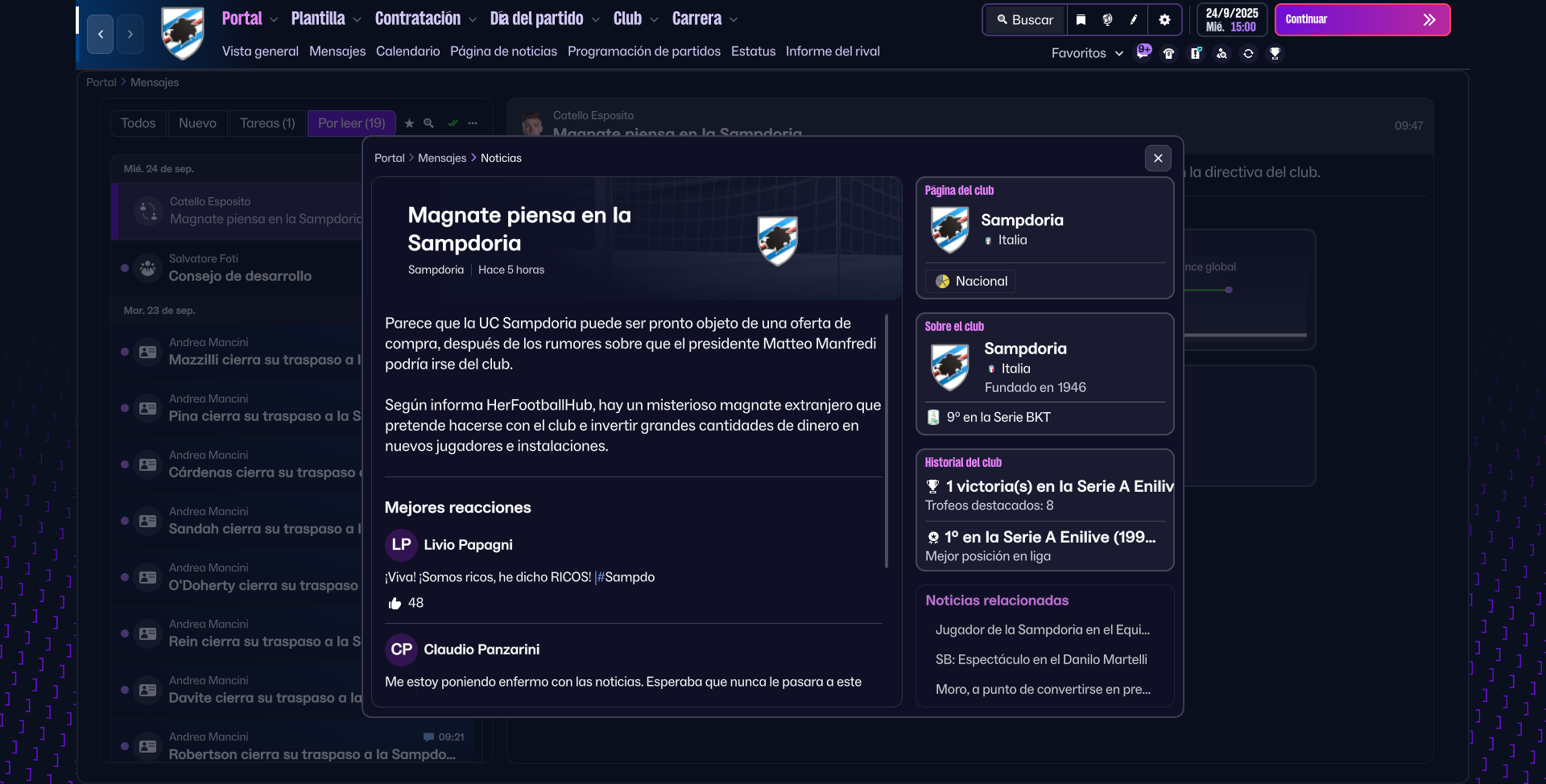Open the Contratación dropdown menu

(x=425, y=19)
